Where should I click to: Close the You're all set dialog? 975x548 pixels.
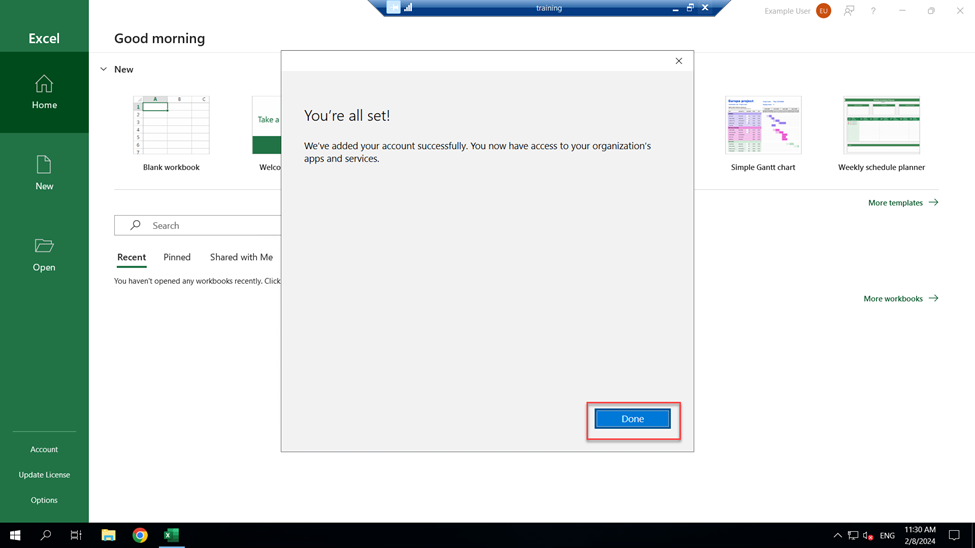click(678, 61)
